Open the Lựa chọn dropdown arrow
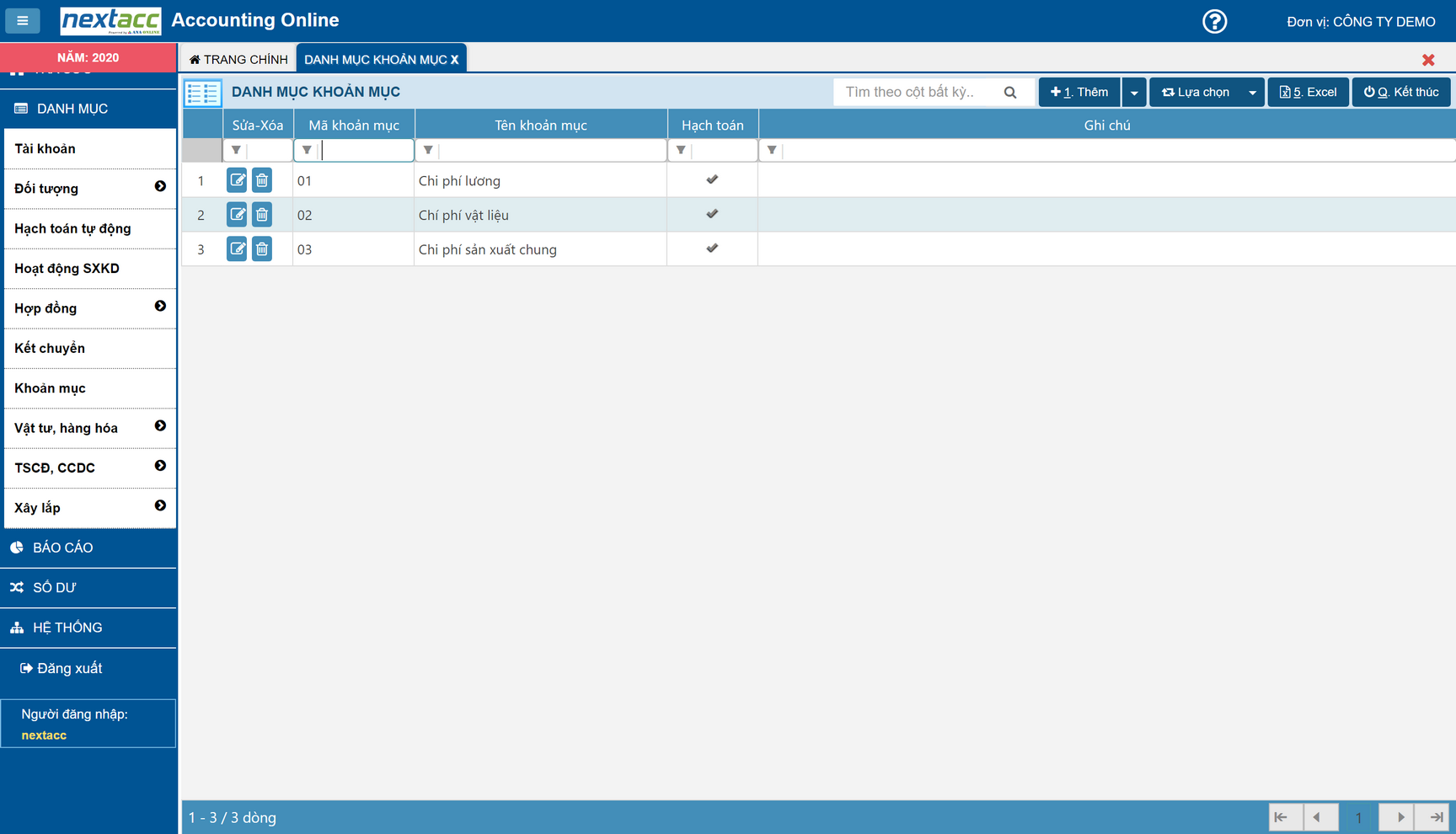 1252,93
